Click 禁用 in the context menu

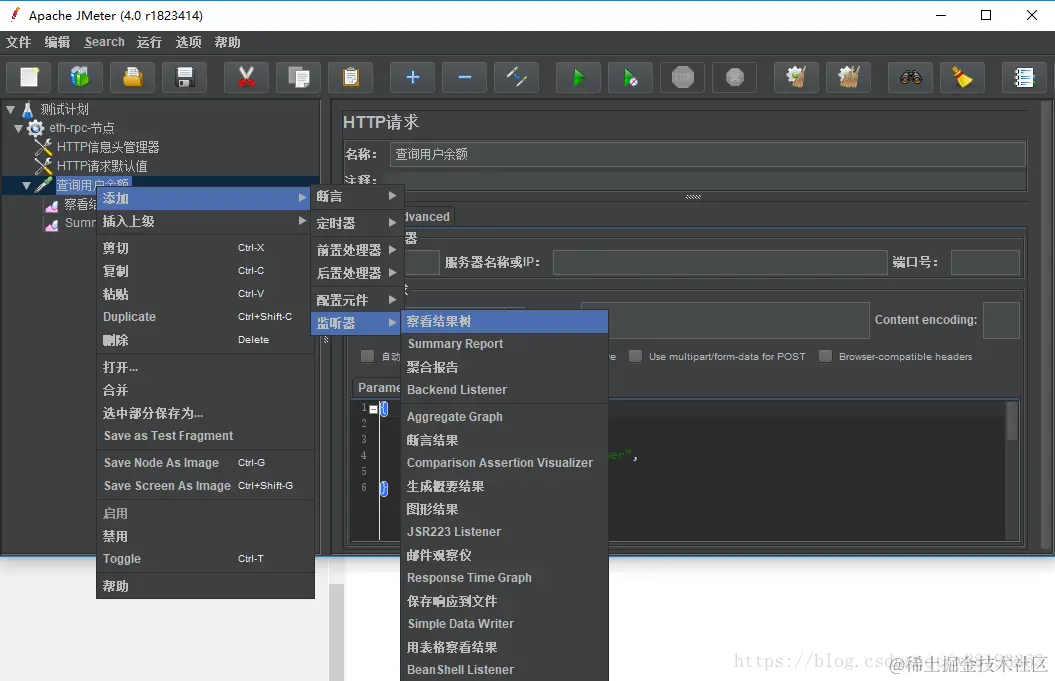point(205,536)
